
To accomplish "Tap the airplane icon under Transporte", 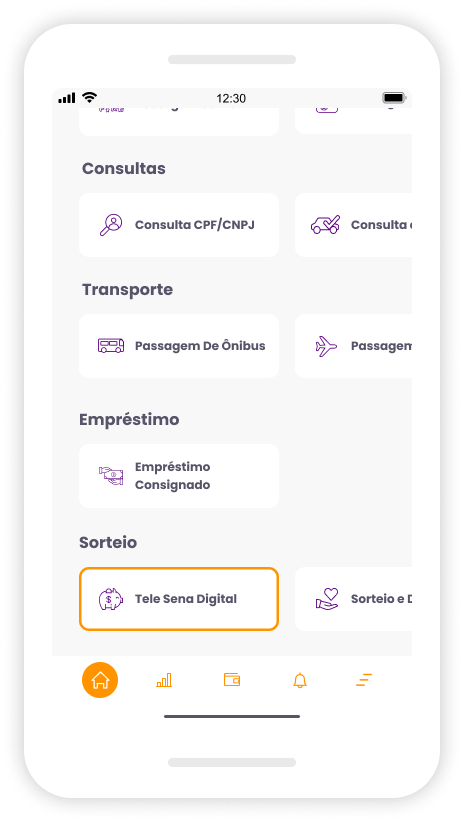I will pyautogui.click(x=326, y=347).
